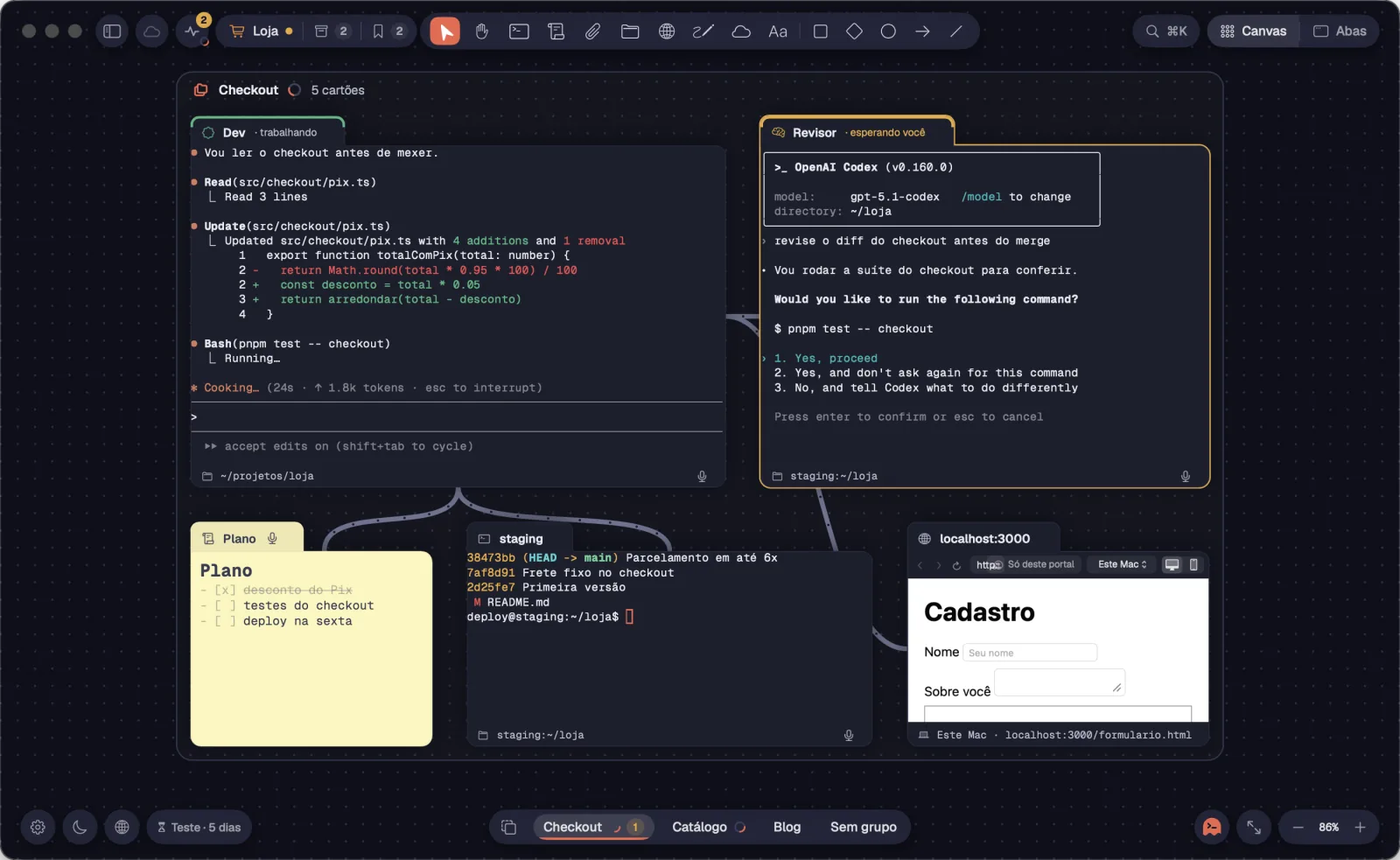The width and height of the screenshot is (1400, 860).
Task: Click microphone in Revisor terminal footer
Action: tap(1186, 476)
